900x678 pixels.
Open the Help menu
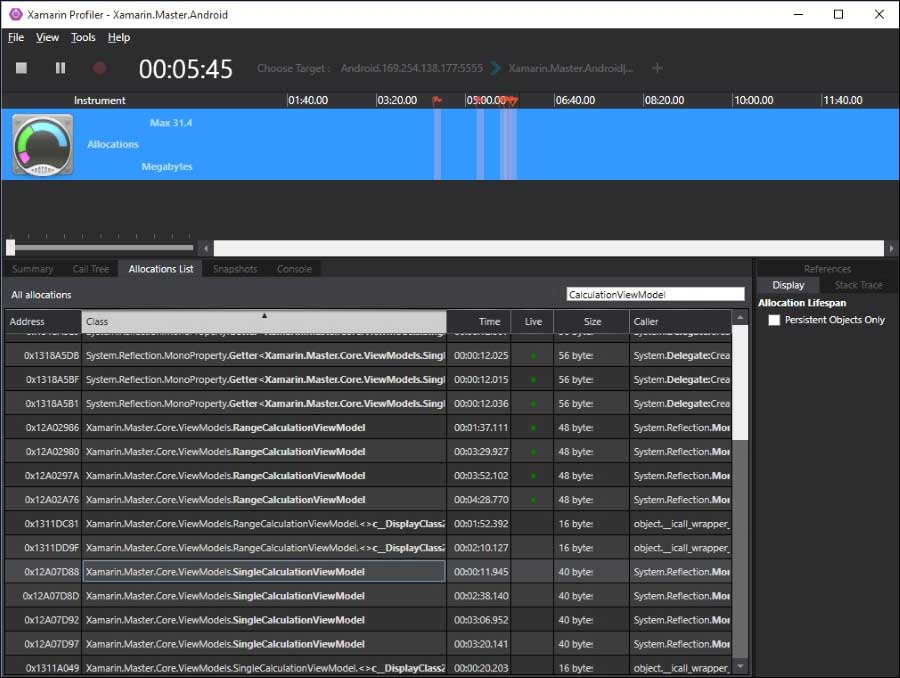119,37
